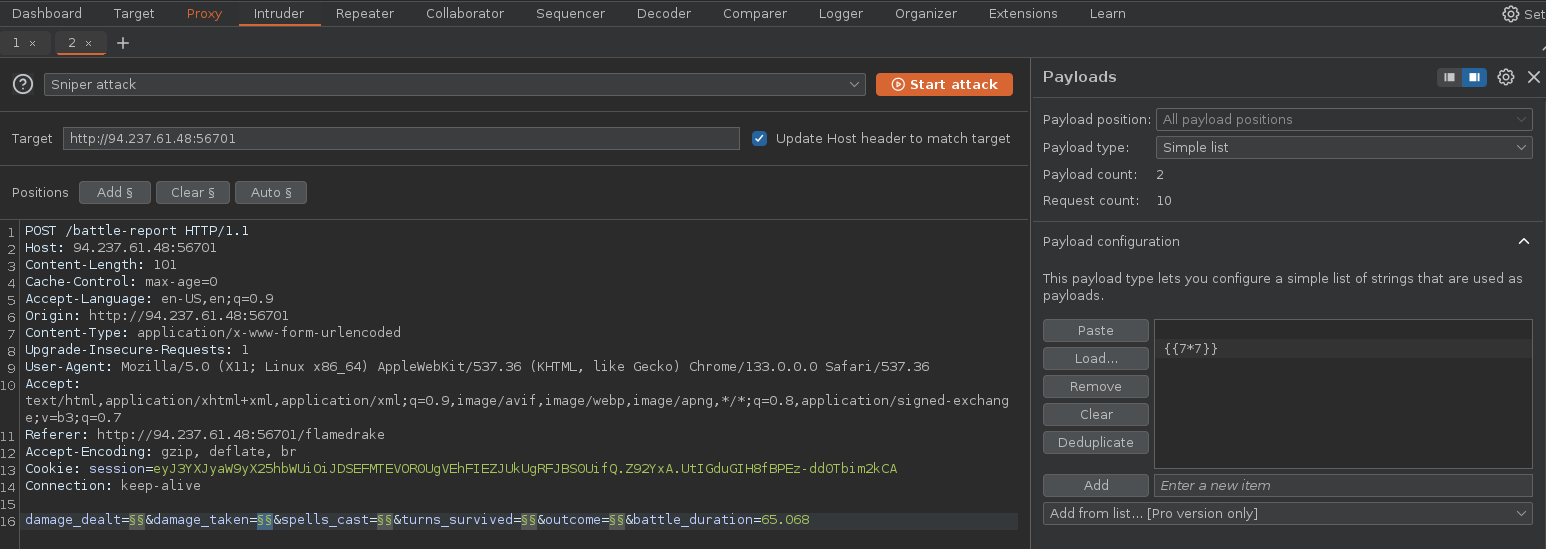
Task: Click the Add § positions button
Action: (x=115, y=192)
